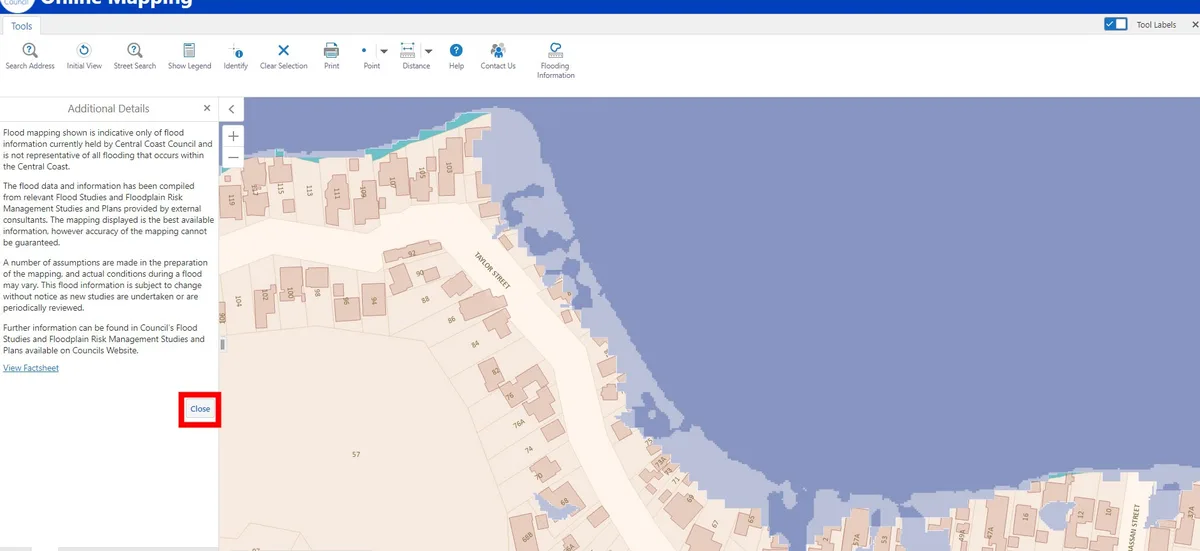Screen dimensions: 1200x551
Task: Click lot 86 on the map
Action: pyautogui.click(x=451, y=320)
